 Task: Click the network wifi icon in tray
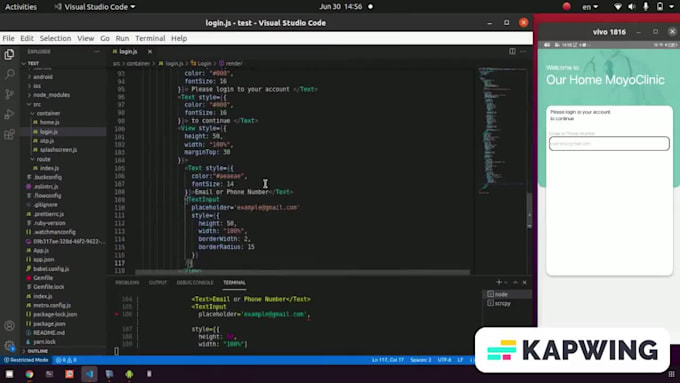click(x=618, y=7)
